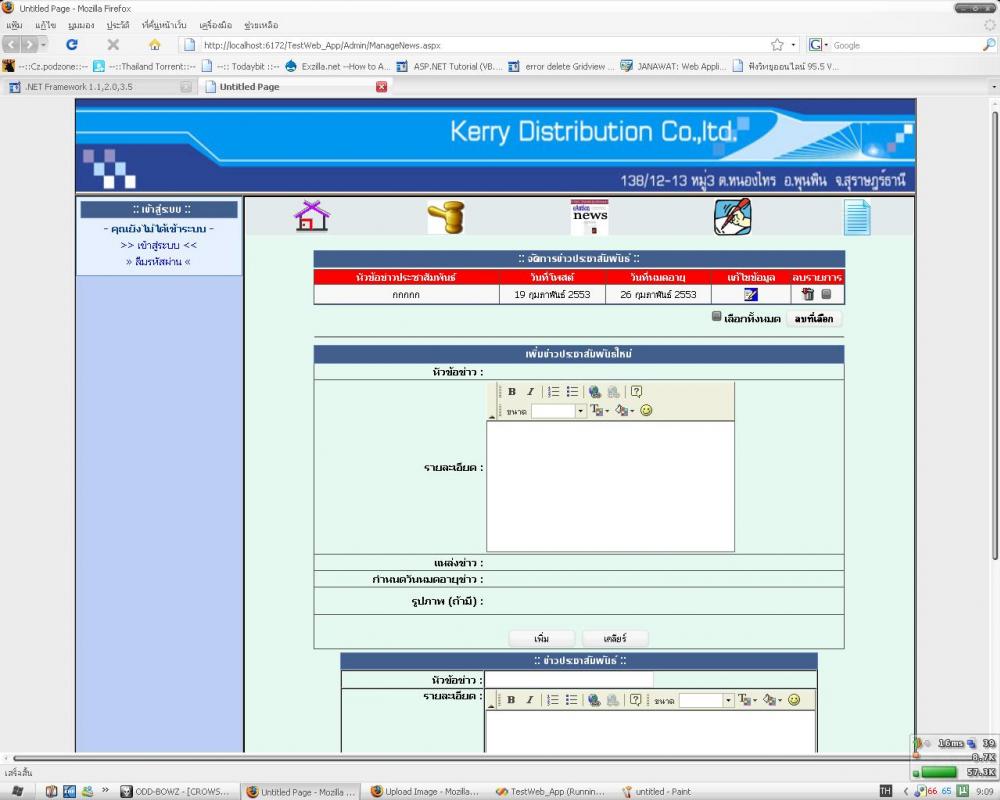Open the news magazine icon in navigation
Screen dimensions: 1000x800
tap(589, 217)
